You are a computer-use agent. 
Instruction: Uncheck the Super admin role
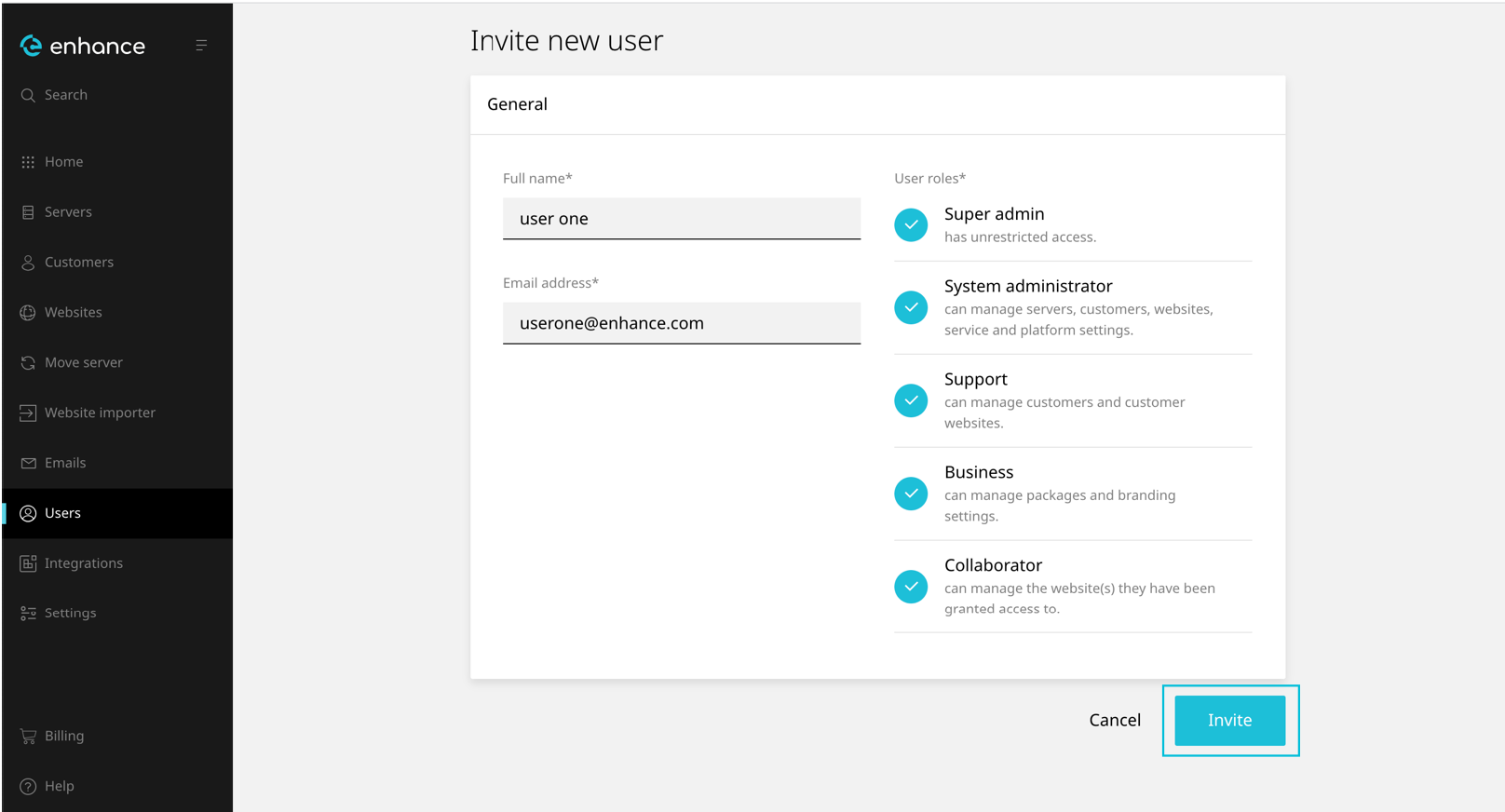pyautogui.click(x=911, y=224)
